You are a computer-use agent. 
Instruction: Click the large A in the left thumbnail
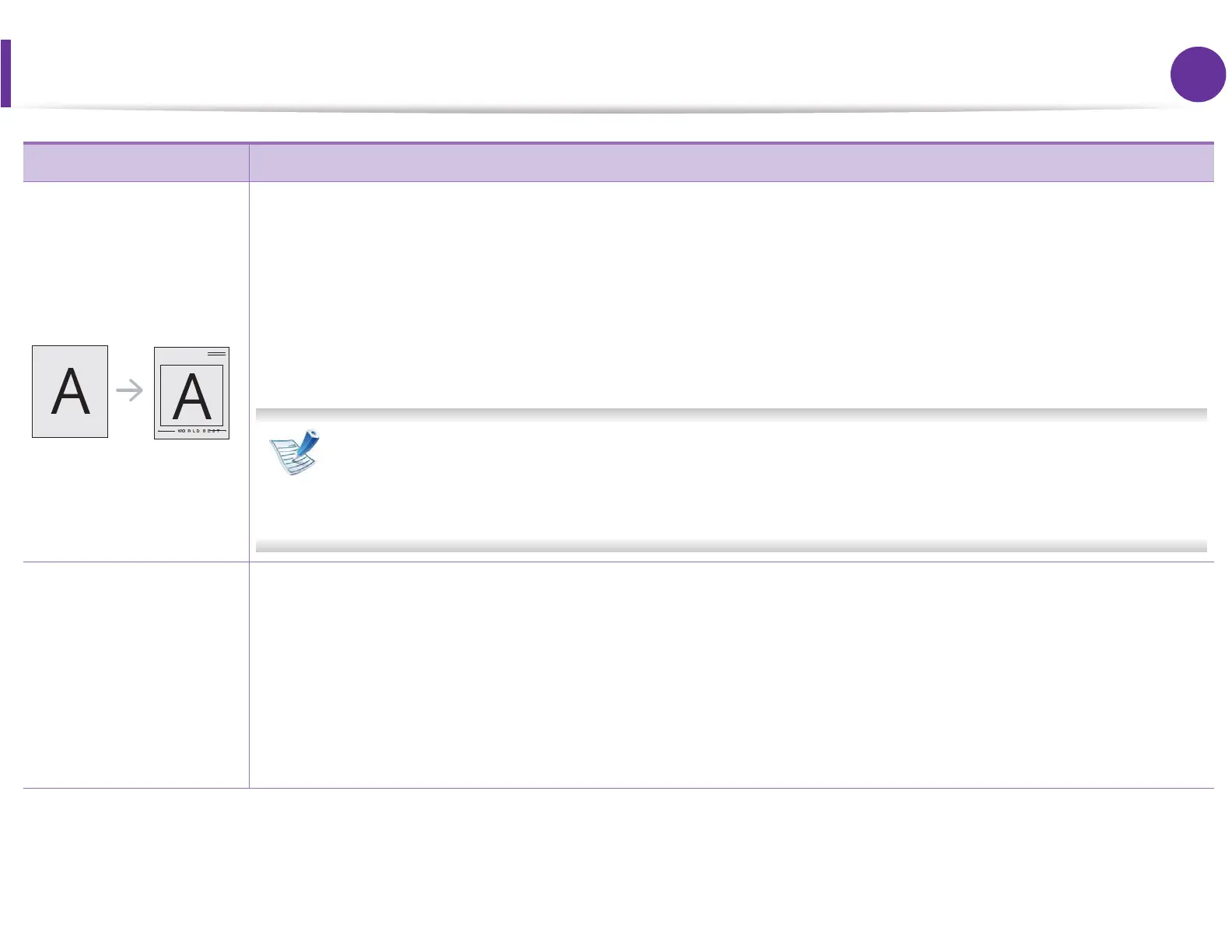[x=70, y=392]
